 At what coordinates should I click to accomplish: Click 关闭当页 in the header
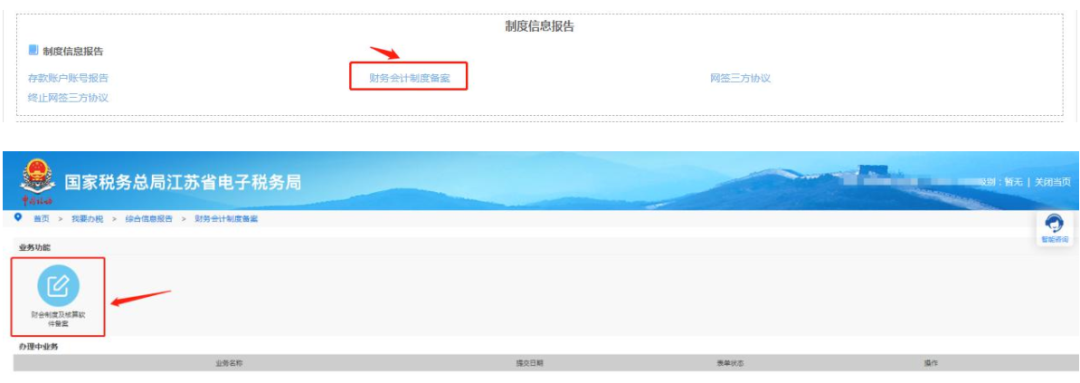pos(1053,182)
